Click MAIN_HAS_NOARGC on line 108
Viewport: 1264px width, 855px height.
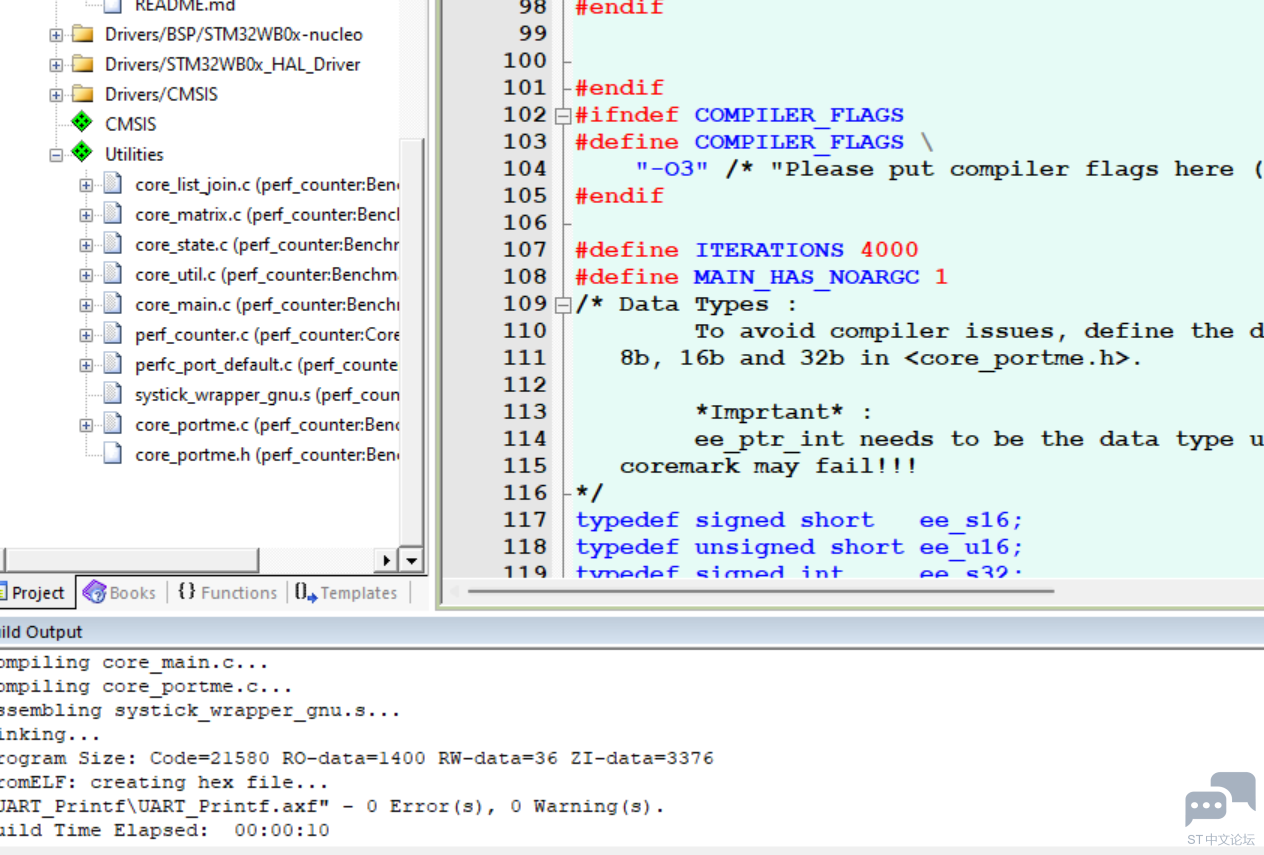pyautogui.click(x=807, y=277)
